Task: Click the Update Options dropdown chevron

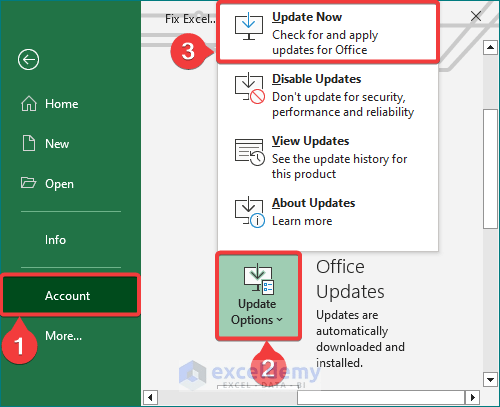Action: [x=279, y=320]
